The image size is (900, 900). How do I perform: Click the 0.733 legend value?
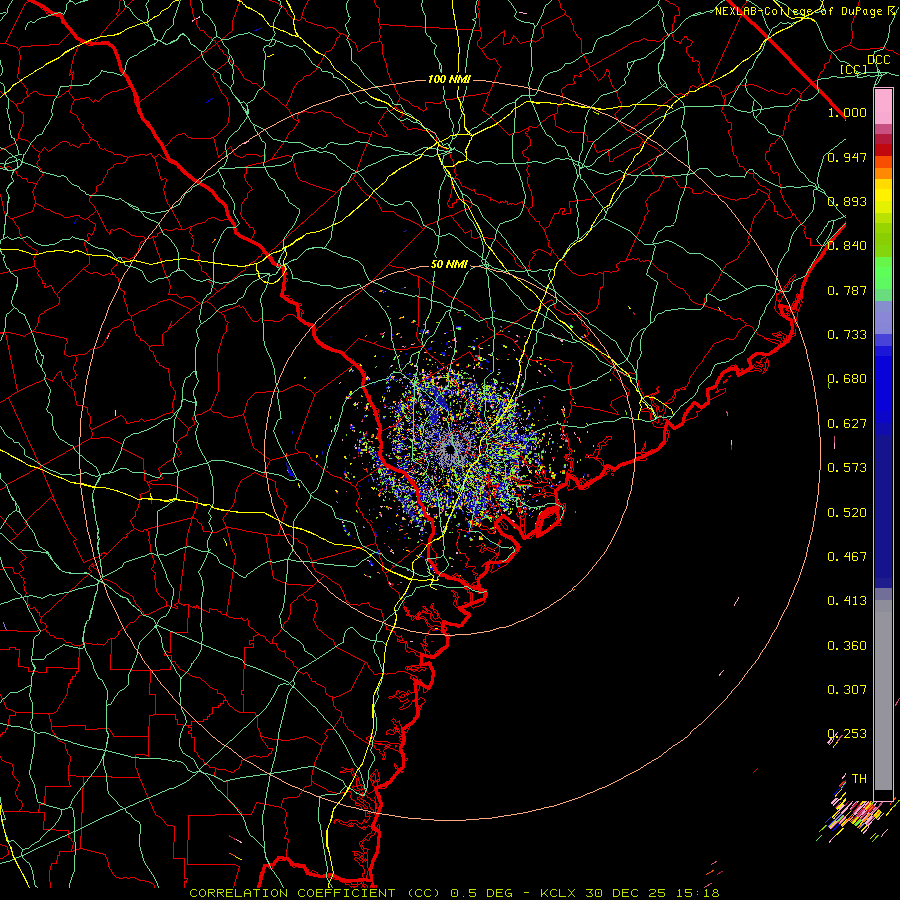tap(847, 335)
